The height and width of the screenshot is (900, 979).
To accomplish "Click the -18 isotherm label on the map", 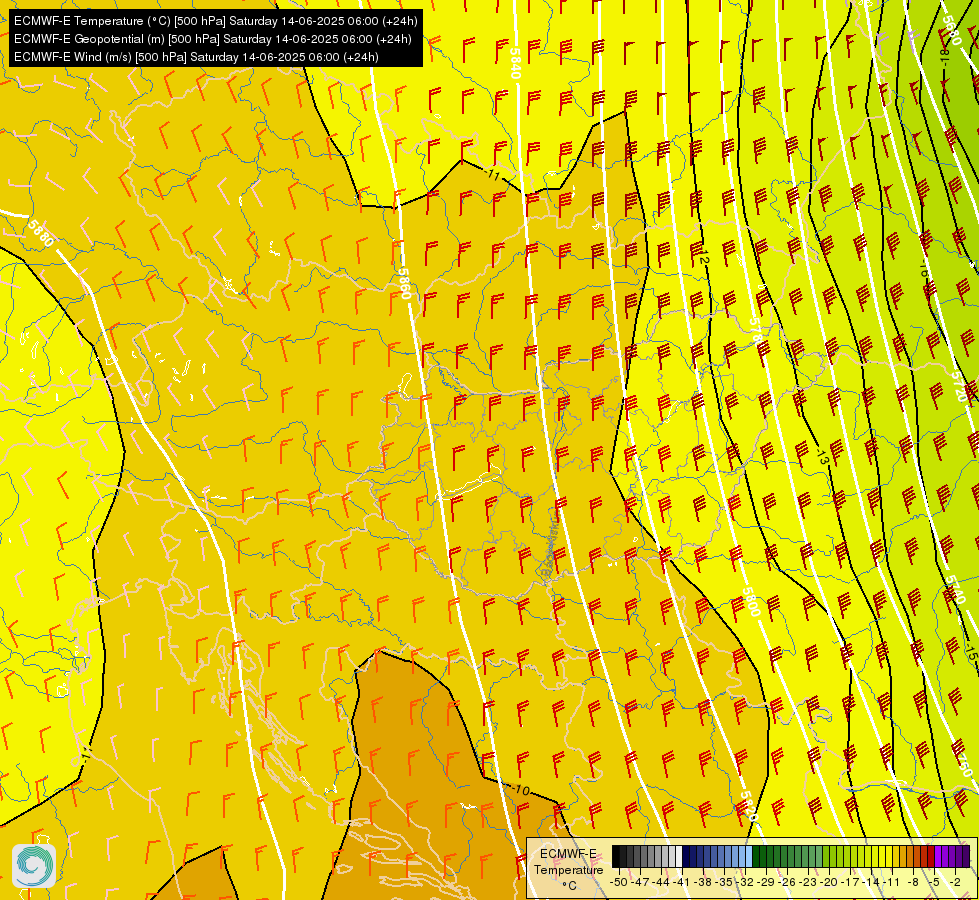I will [944, 57].
